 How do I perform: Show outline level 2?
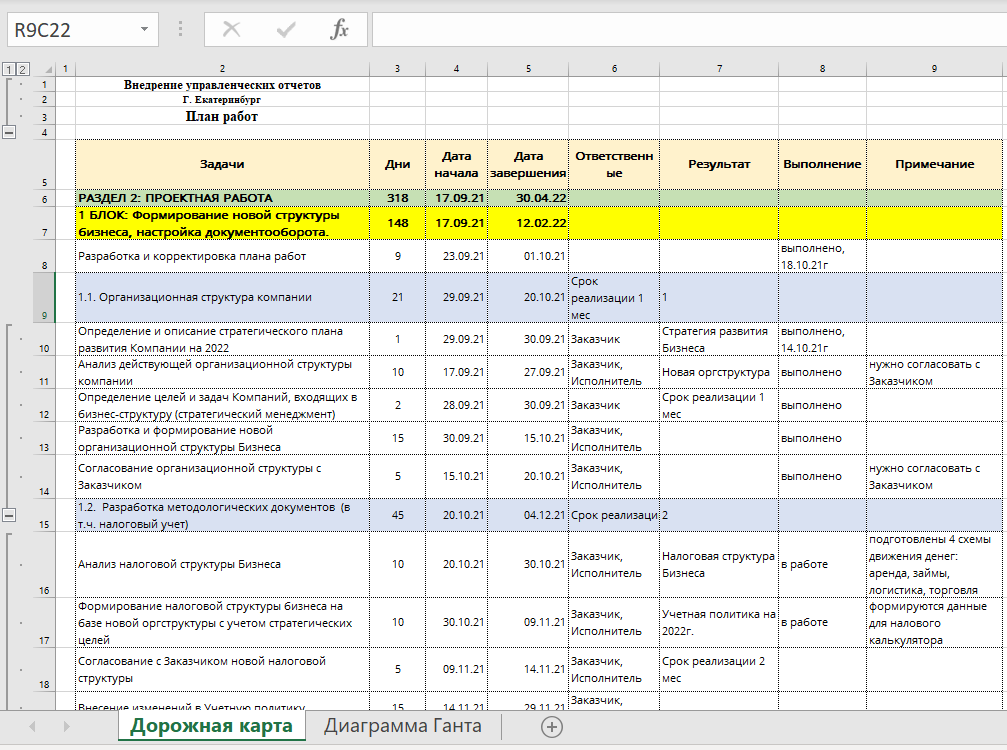point(22,69)
